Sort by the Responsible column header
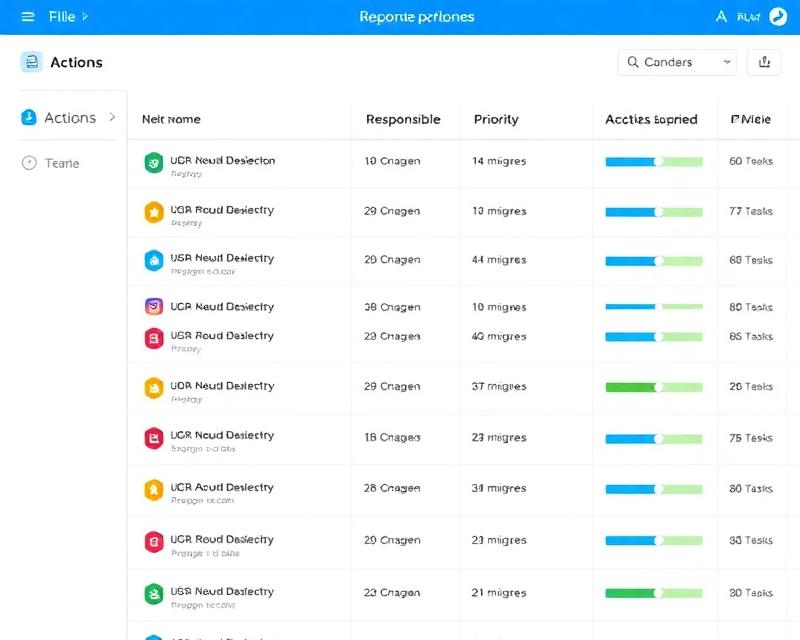 403,119
